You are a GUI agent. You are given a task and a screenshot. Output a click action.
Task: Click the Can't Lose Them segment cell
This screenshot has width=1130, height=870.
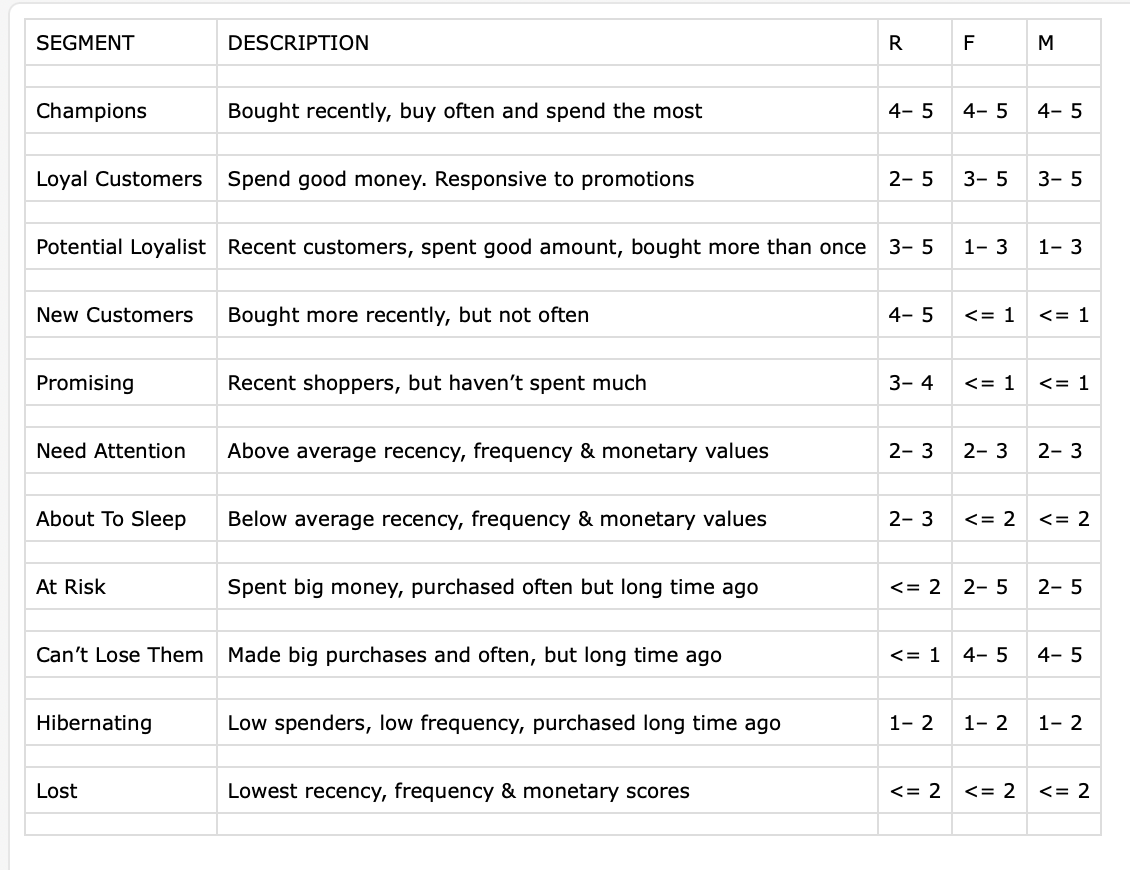(120, 655)
